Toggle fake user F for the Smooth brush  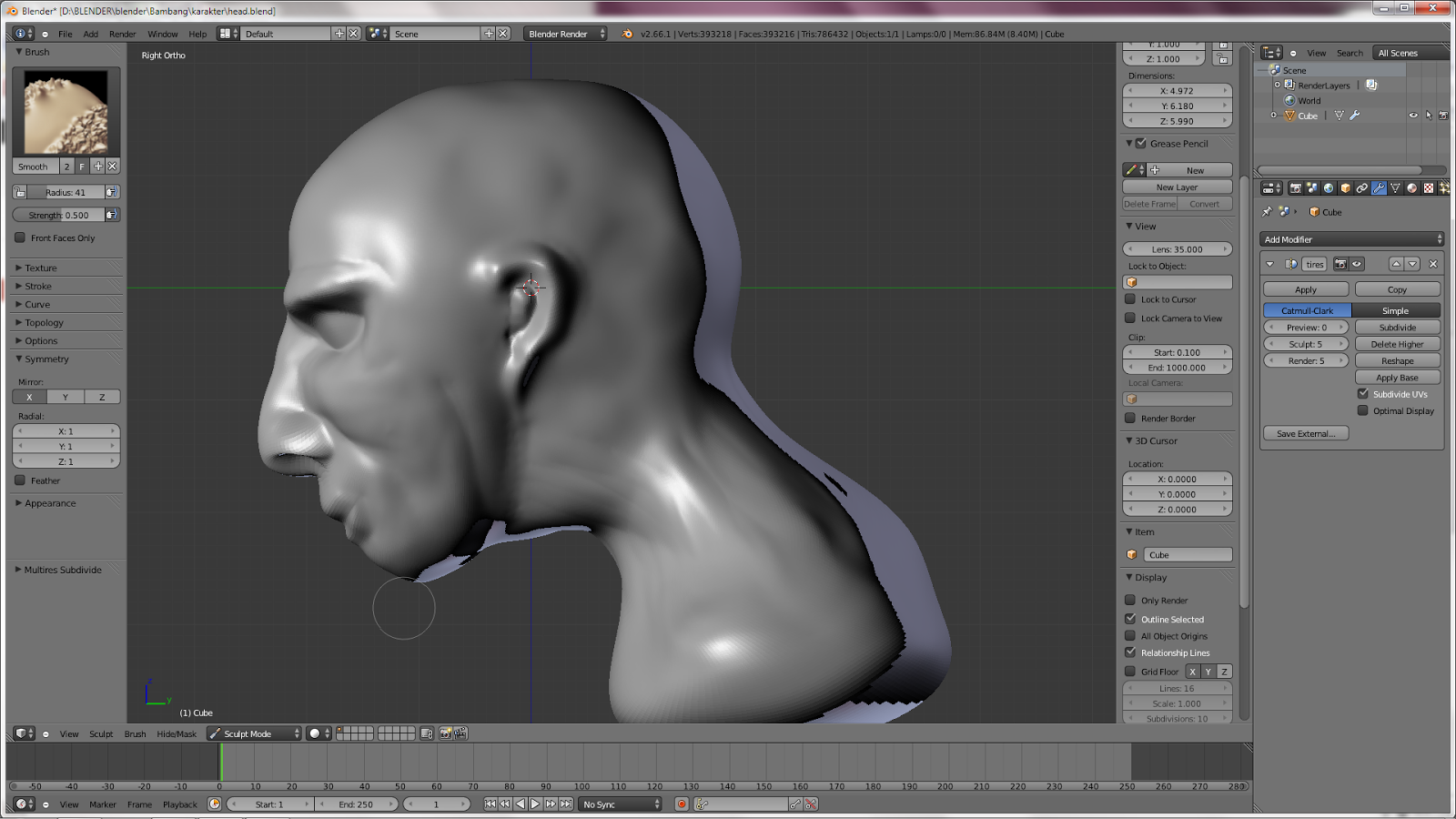click(82, 167)
